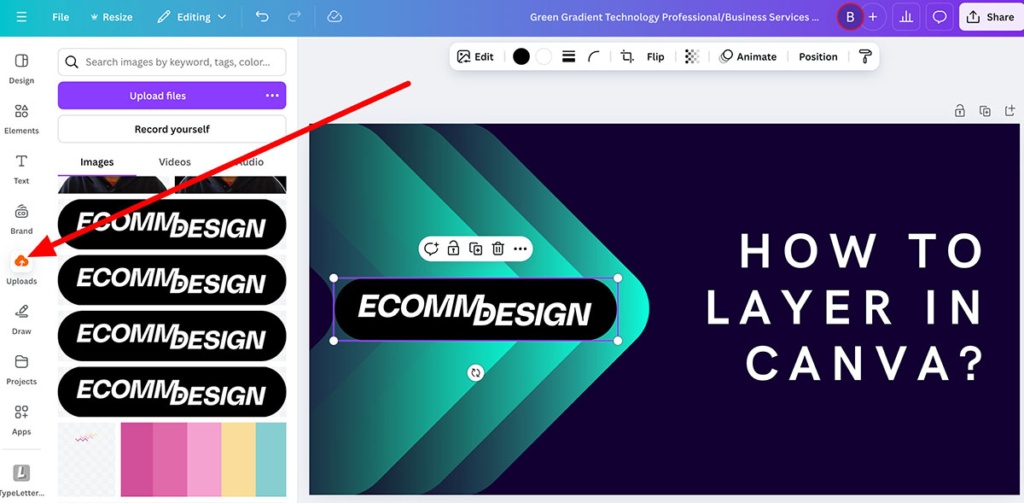Select the crop tool icon
1024x503 pixels.
click(627, 57)
